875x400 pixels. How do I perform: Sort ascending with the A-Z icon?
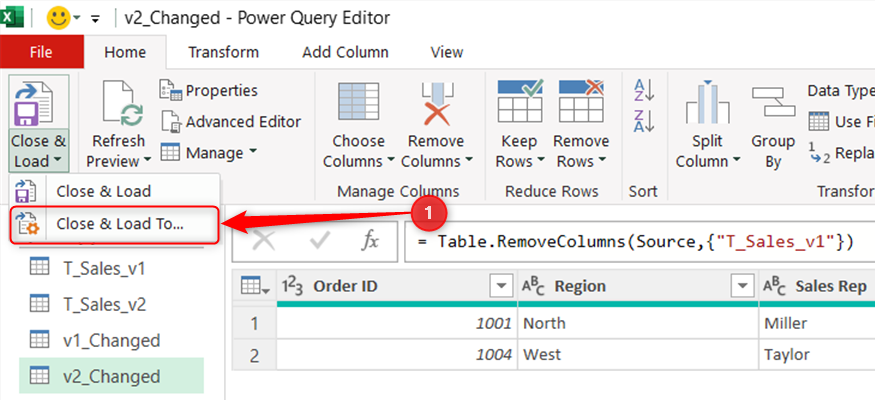point(644,90)
